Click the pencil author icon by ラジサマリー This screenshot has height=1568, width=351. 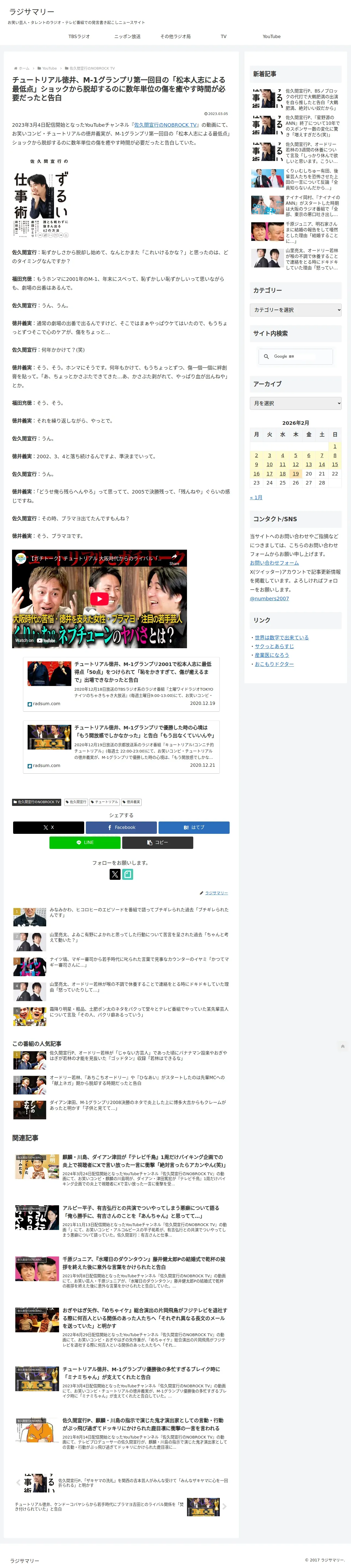click(201, 893)
